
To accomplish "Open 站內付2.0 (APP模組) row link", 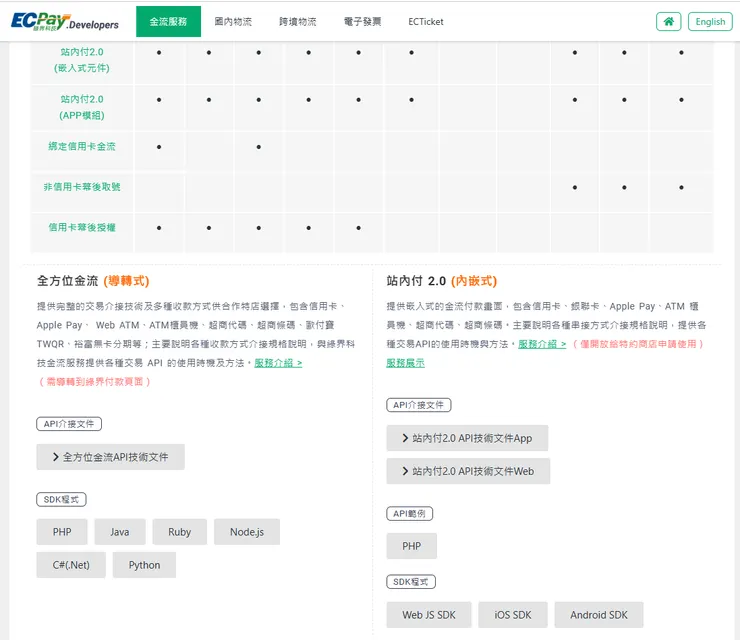I will pyautogui.click(x=82, y=107).
